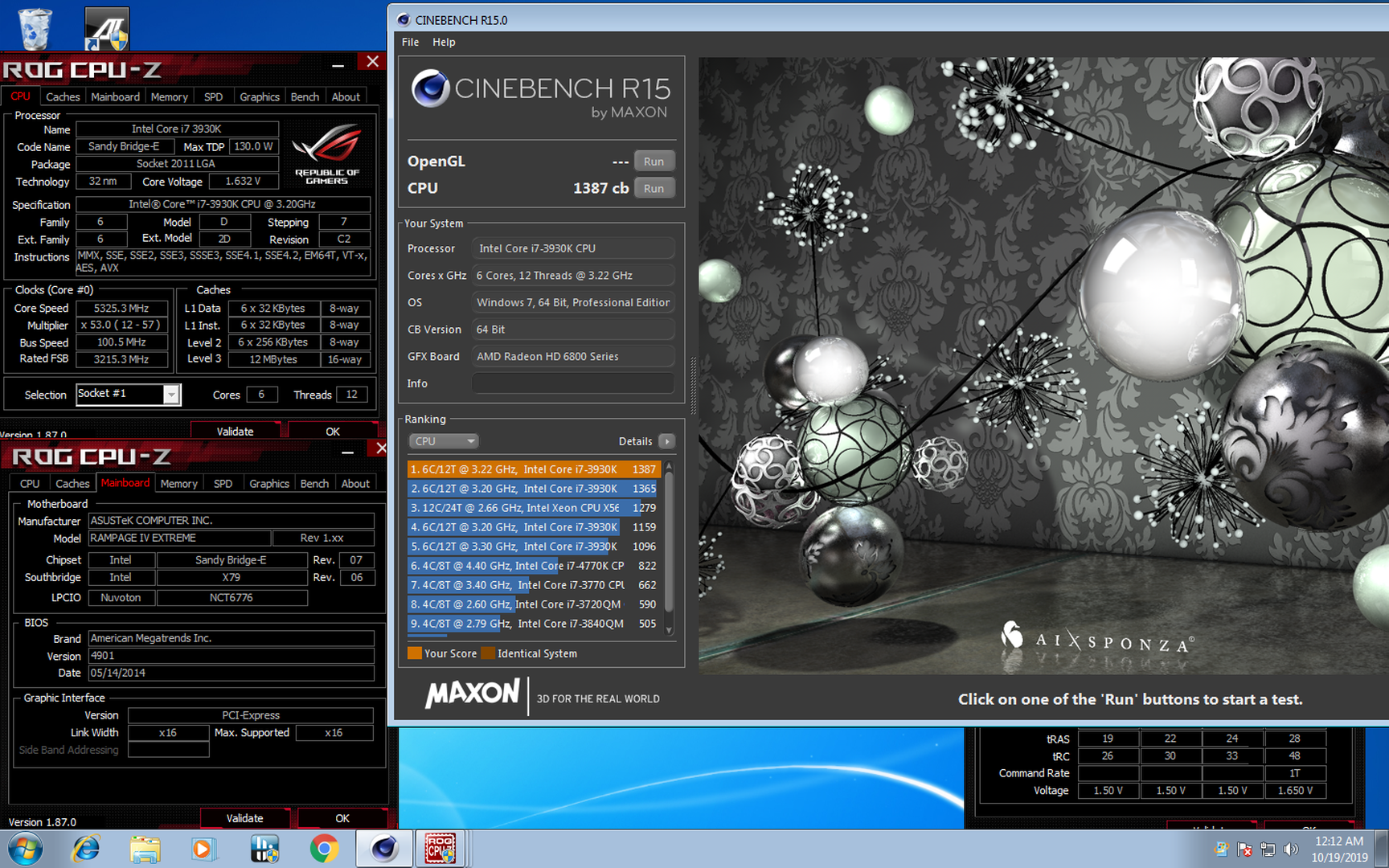Open Google Chrome from taskbar
The image size is (1389, 868).
click(x=325, y=849)
